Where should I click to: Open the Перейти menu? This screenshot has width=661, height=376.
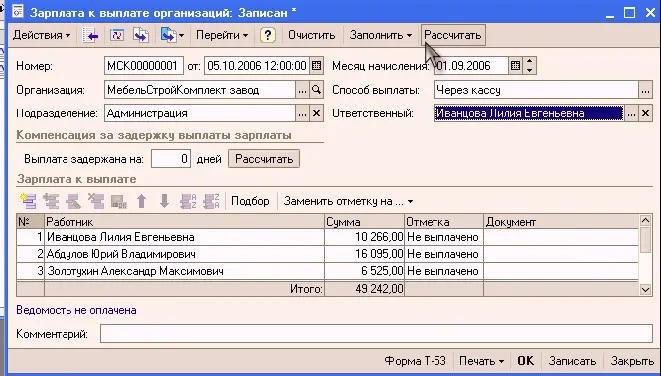point(222,35)
